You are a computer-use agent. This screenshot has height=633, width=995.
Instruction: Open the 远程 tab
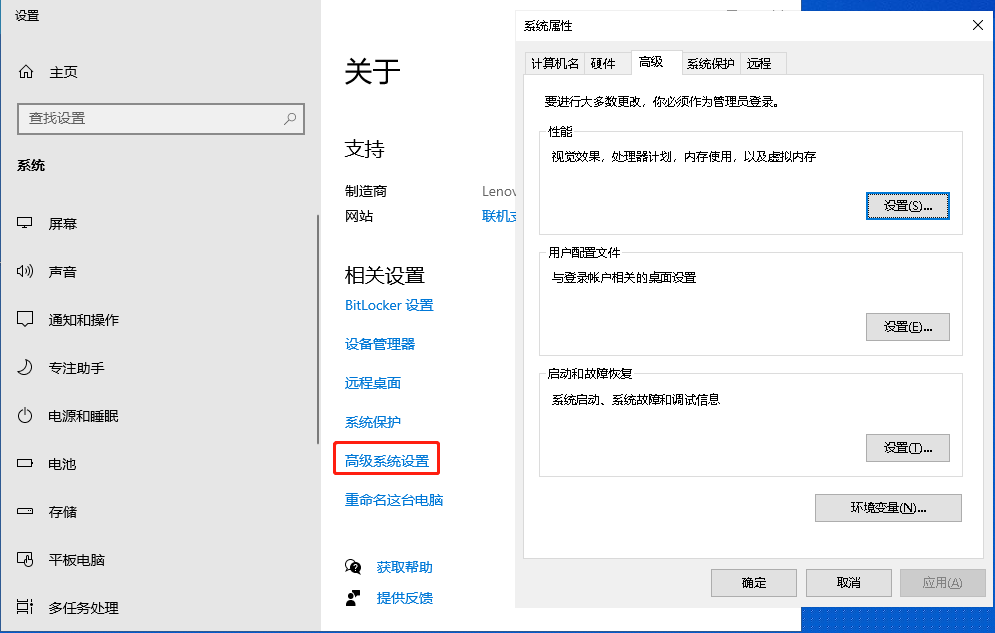pos(762,63)
